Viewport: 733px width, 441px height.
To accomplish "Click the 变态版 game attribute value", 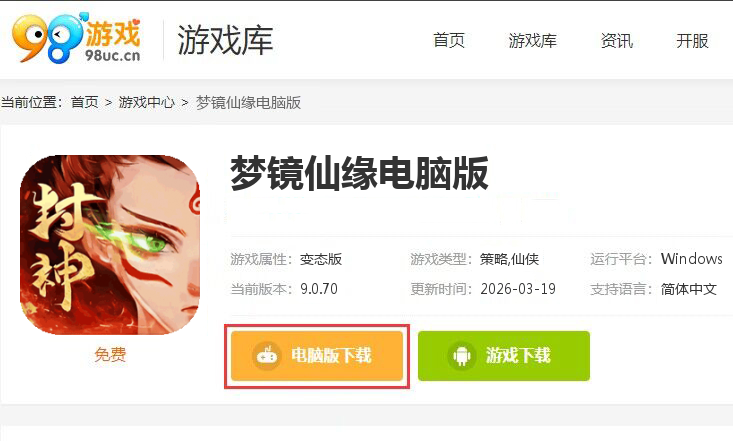I will coord(321,259).
